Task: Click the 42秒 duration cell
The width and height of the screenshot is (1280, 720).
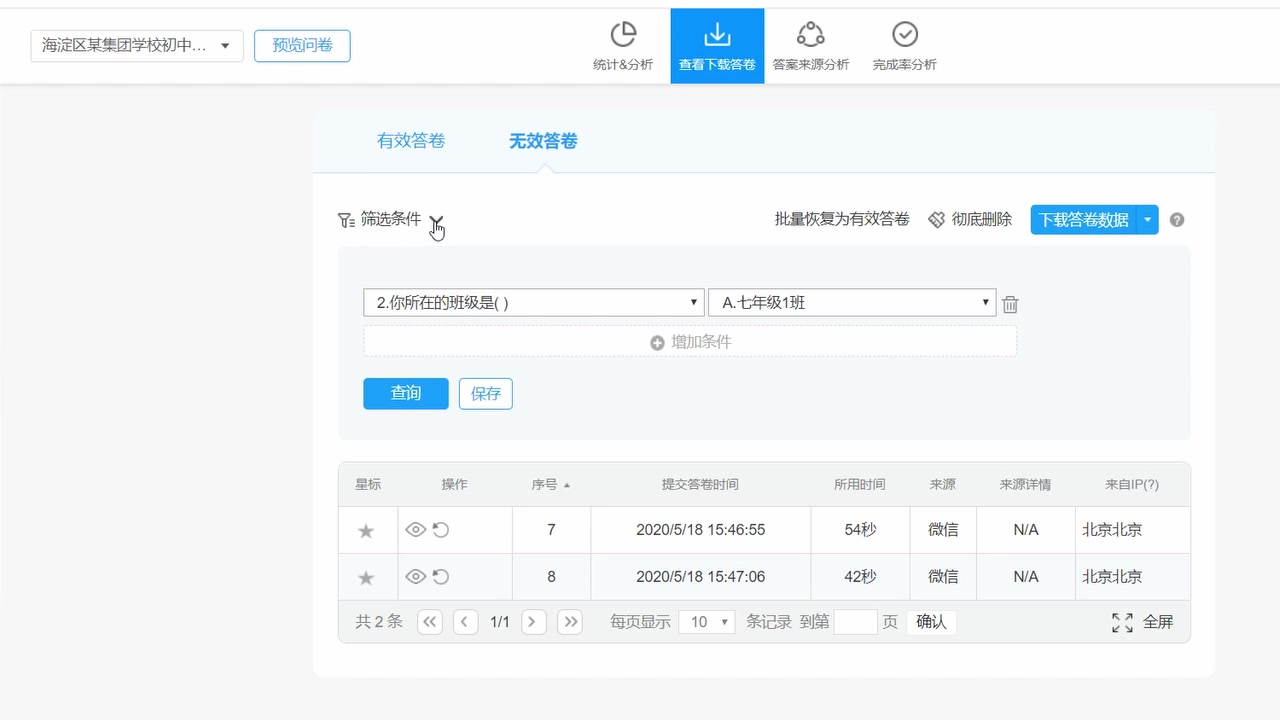Action: click(860, 577)
